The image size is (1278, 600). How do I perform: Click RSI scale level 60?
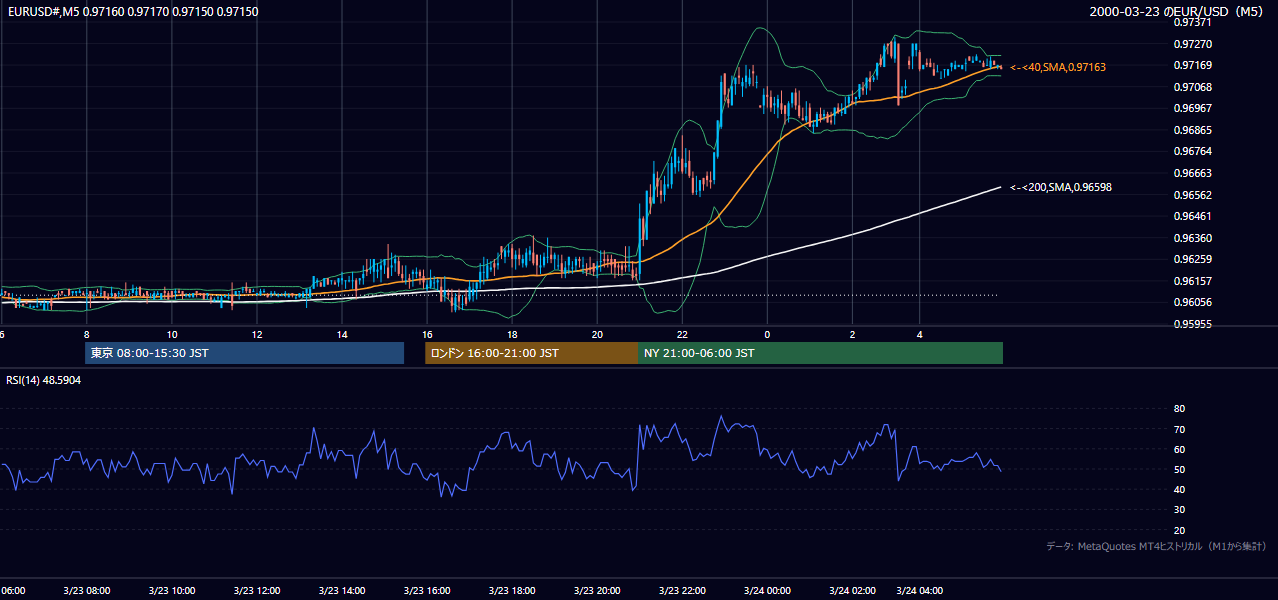1179,449
